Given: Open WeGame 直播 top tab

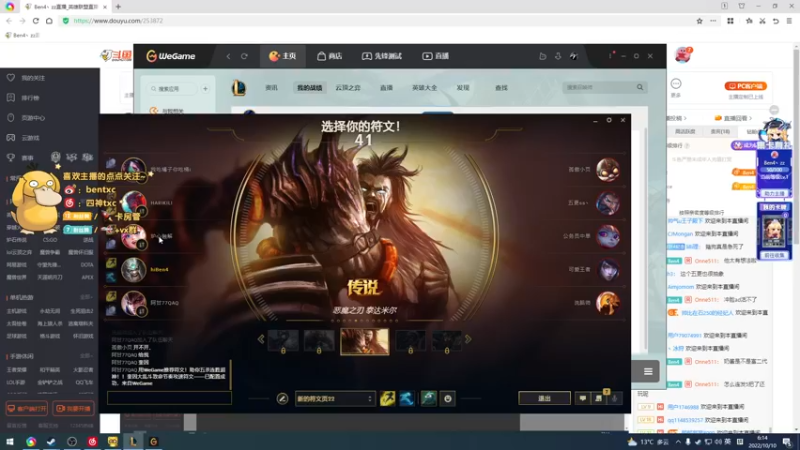Looking at the screenshot, I should pos(436,56).
